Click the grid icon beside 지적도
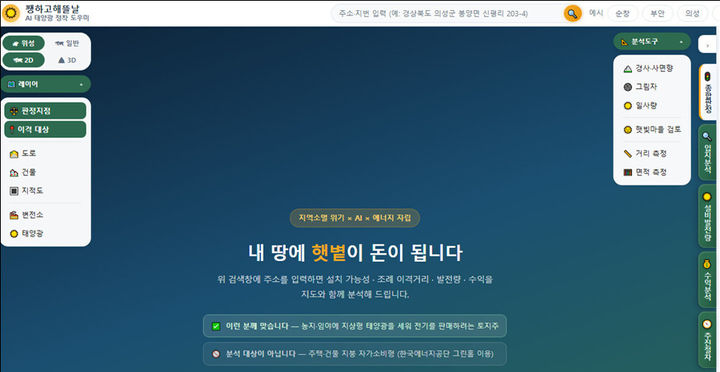 pos(14,191)
